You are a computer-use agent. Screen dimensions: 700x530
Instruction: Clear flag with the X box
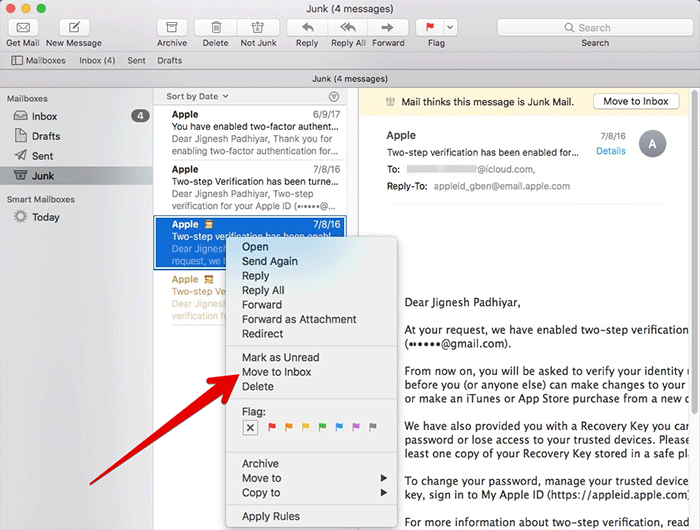(x=250, y=428)
